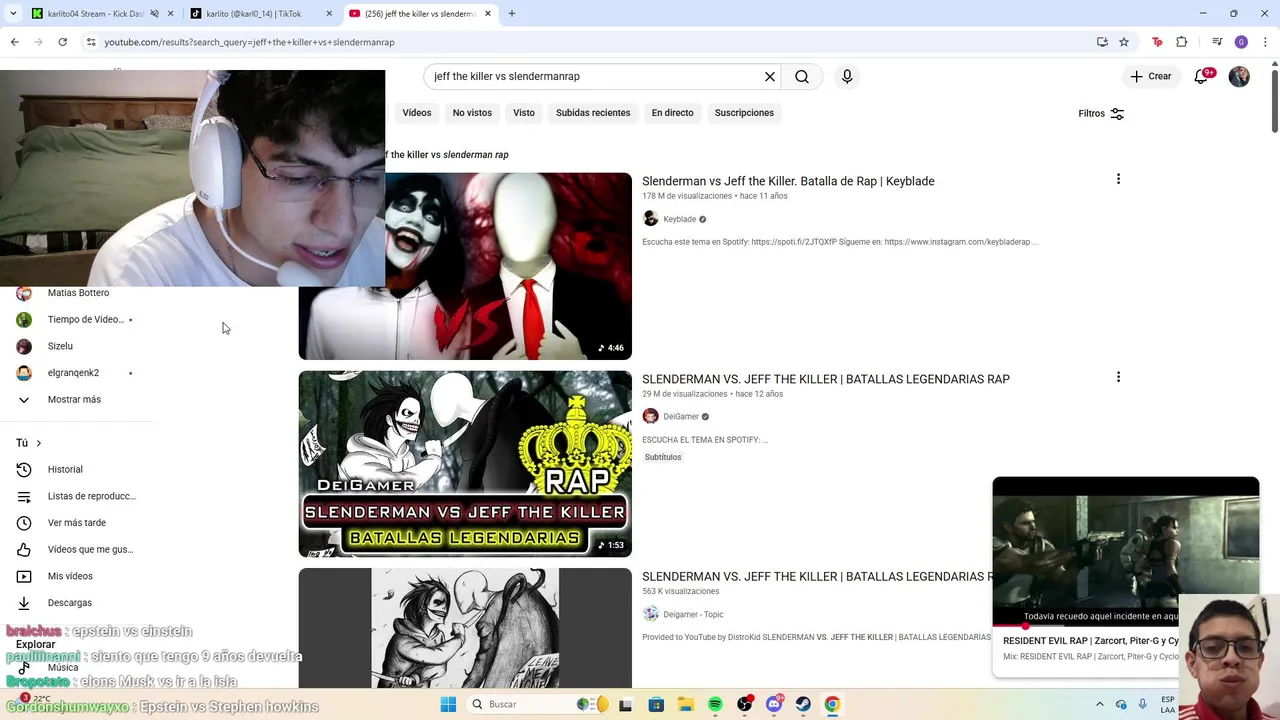Go back in browser history
1280x720 pixels.
(x=14, y=42)
